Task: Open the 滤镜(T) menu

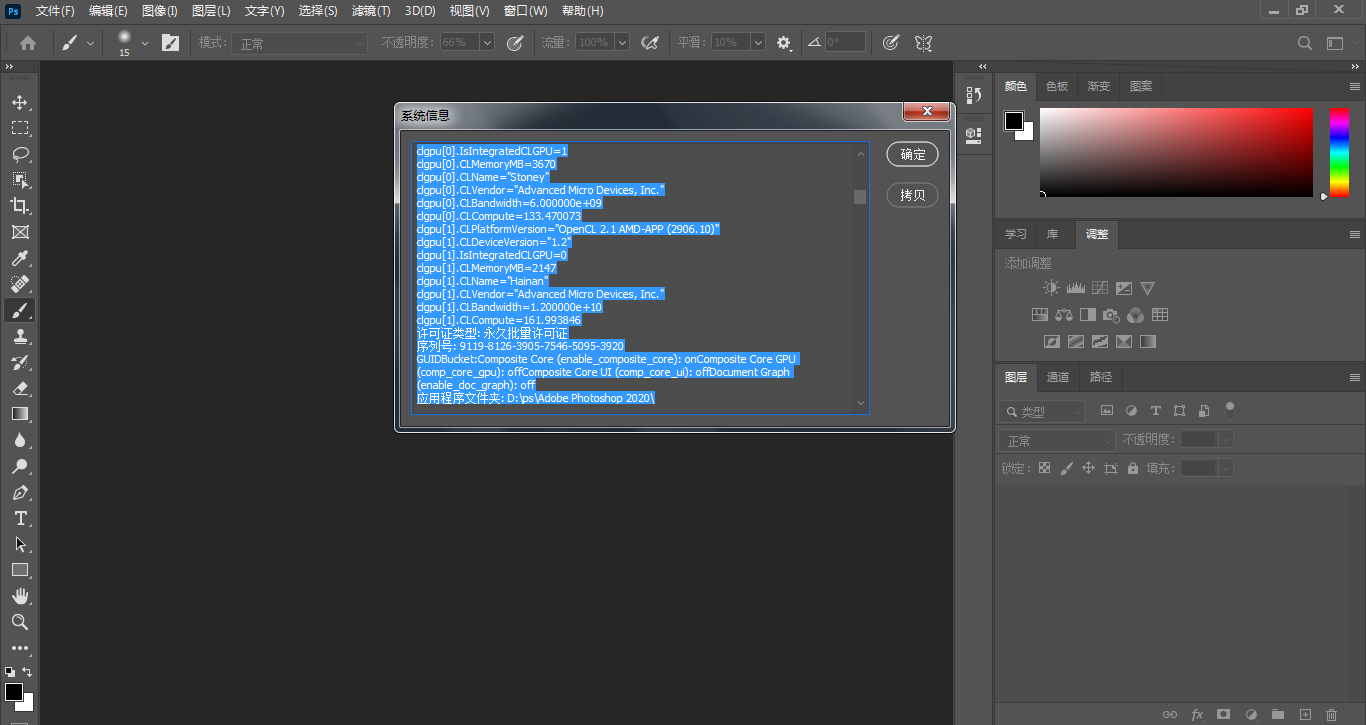Action: pyautogui.click(x=371, y=11)
